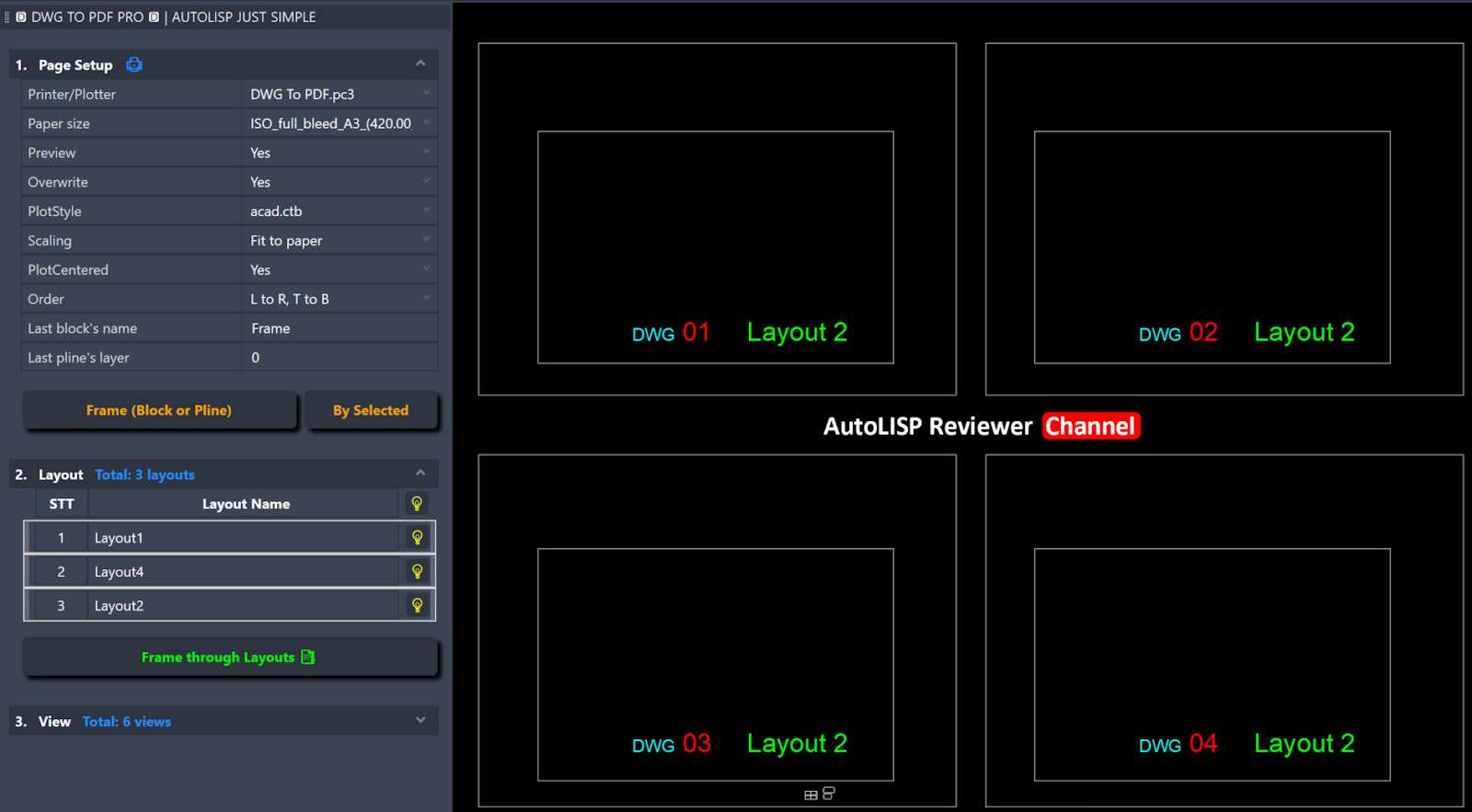The width and height of the screenshot is (1472, 812).
Task: Open the Scaling Fit to paper dropdown
Action: pyautogui.click(x=426, y=240)
